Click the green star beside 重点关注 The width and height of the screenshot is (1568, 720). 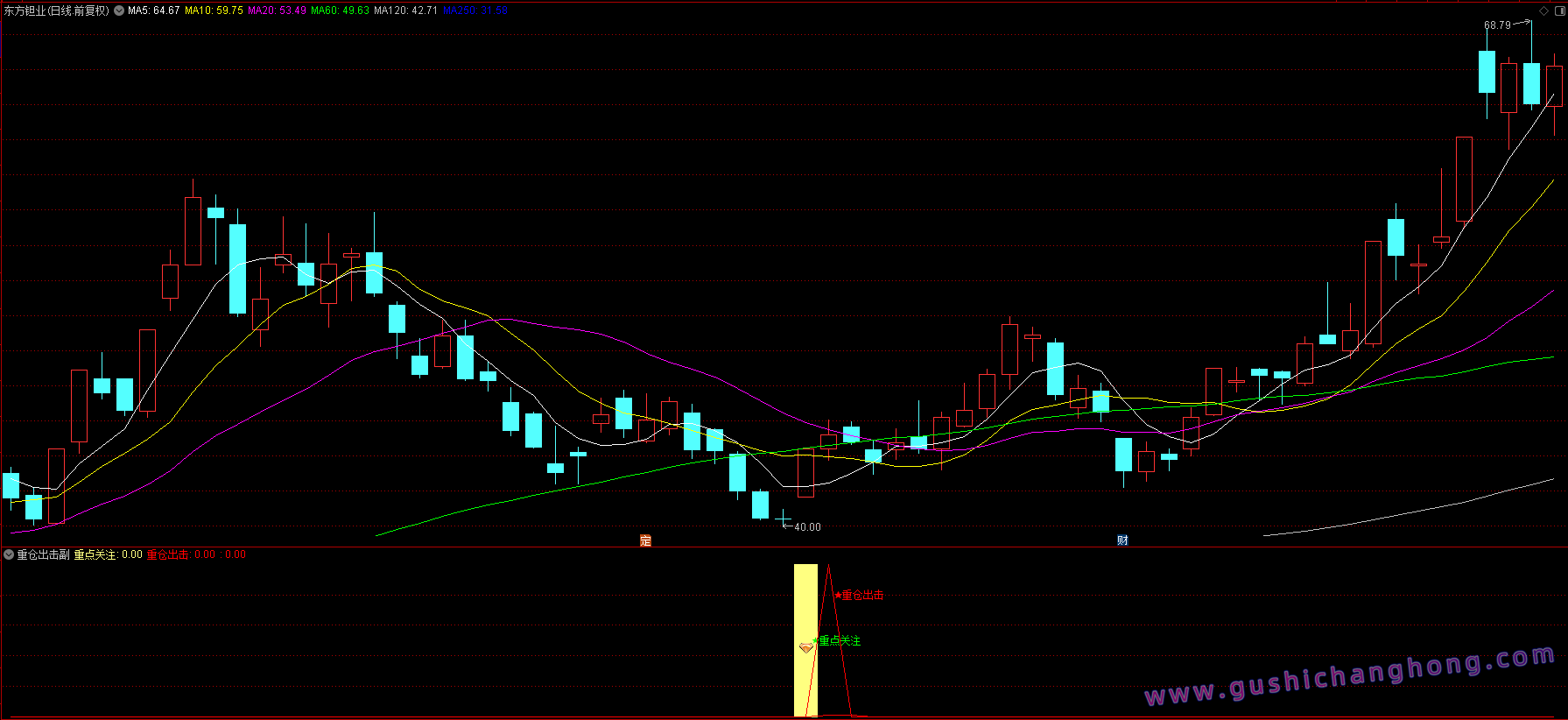click(x=816, y=641)
